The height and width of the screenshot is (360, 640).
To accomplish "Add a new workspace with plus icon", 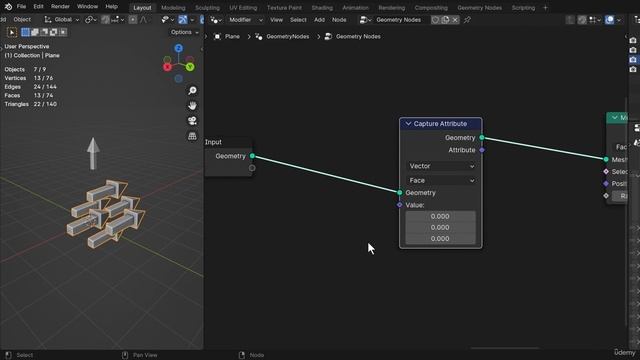I will point(545,8).
